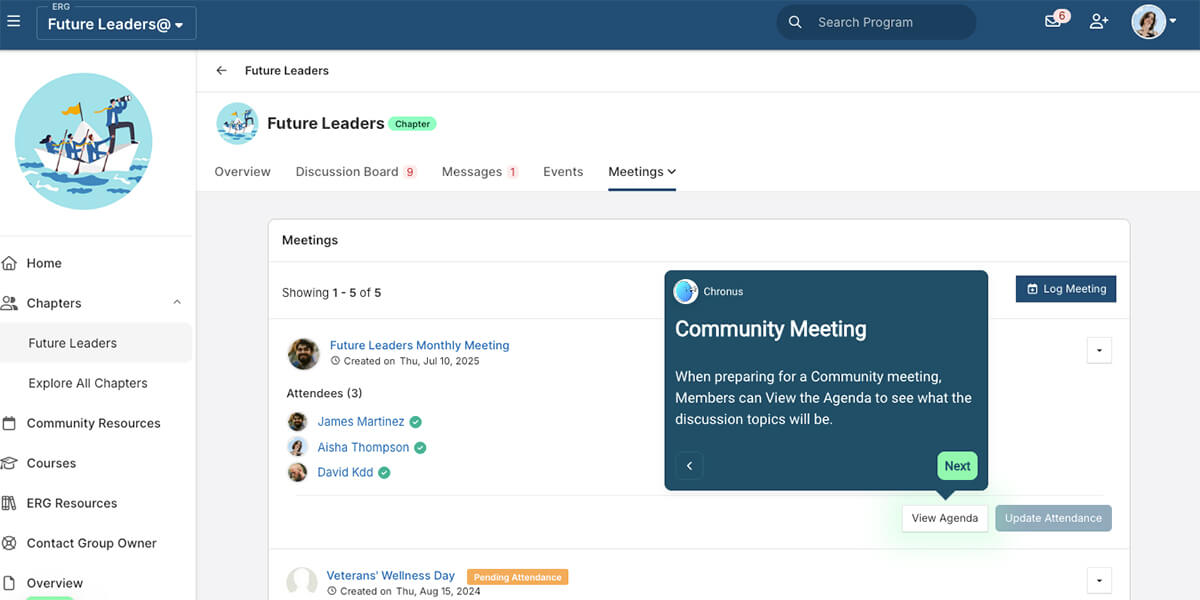Image resolution: width=1200 pixels, height=600 pixels.
Task: Open the inbox with 6 notifications
Action: coord(1052,21)
